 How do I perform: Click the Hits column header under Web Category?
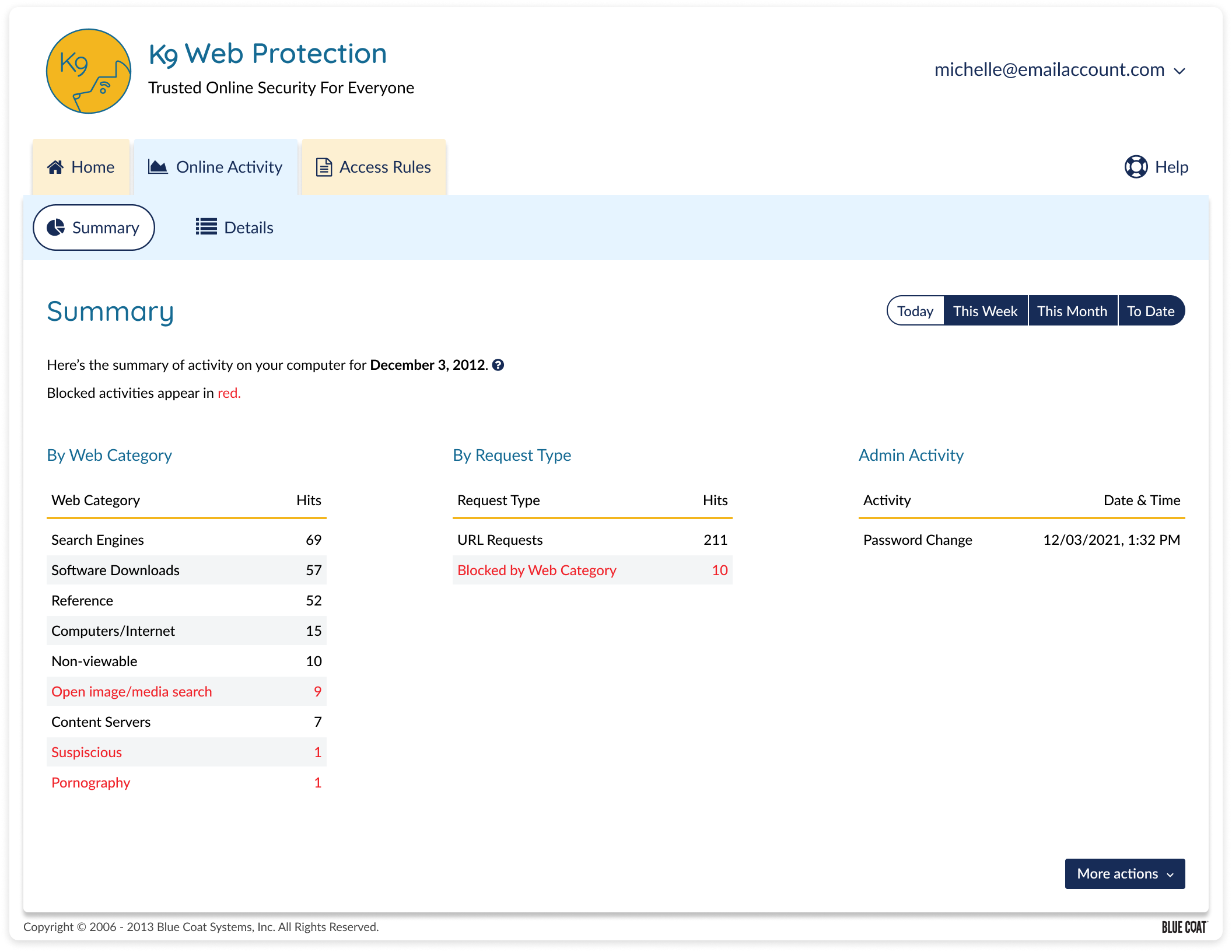[x=309, y=501]
